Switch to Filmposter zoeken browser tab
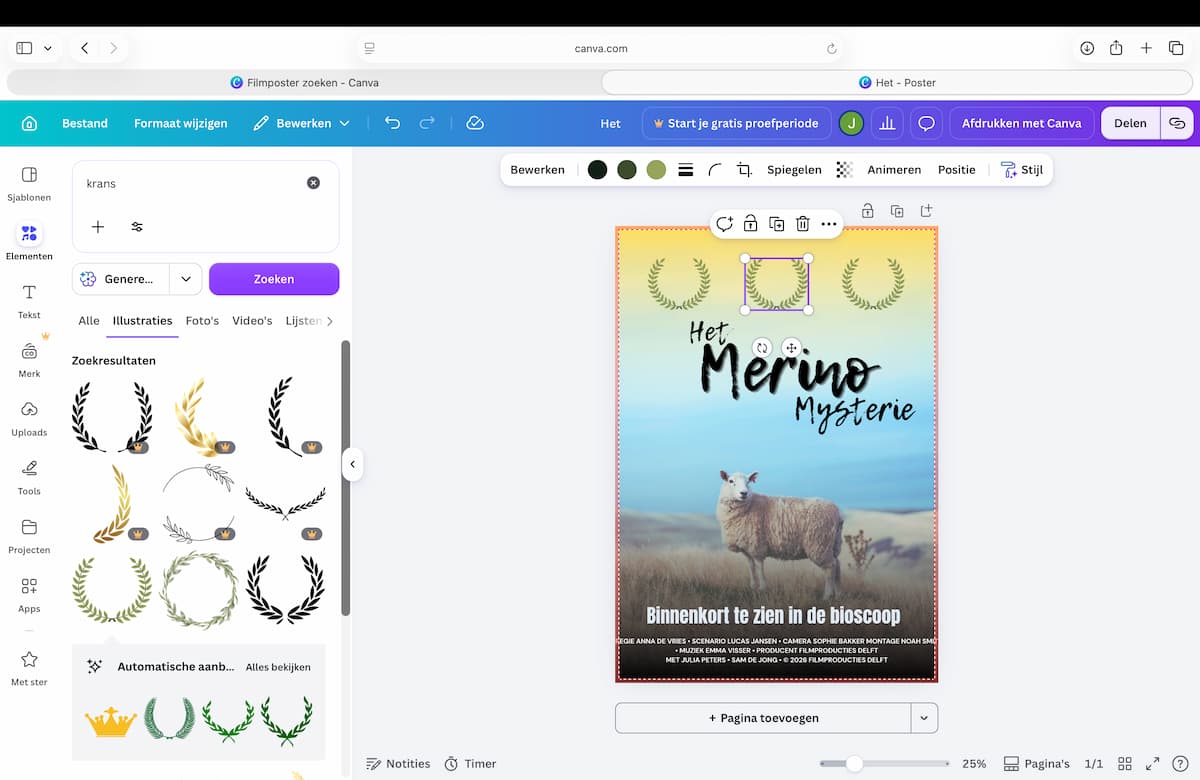This screenshot has height=780, width=1200. pos(304,82)
